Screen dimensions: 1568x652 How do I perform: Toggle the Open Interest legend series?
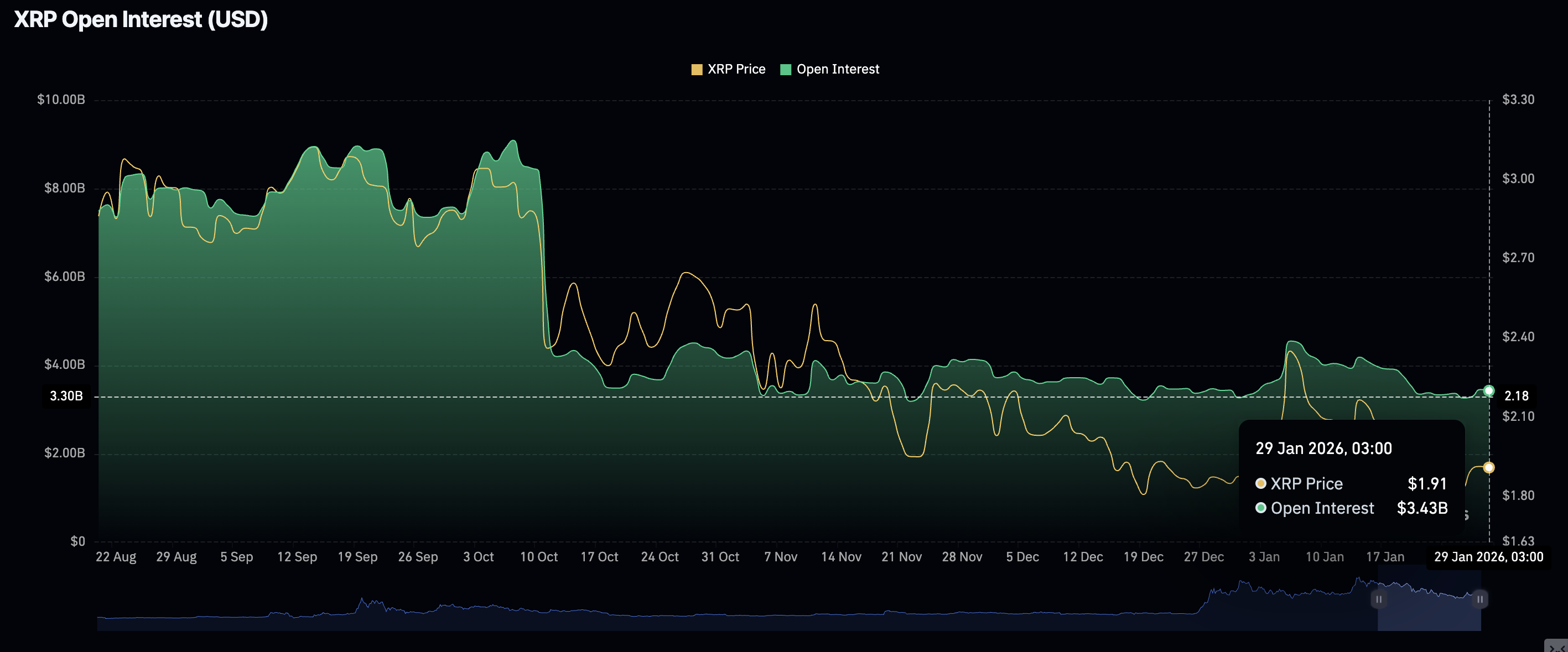coord(837,69)
